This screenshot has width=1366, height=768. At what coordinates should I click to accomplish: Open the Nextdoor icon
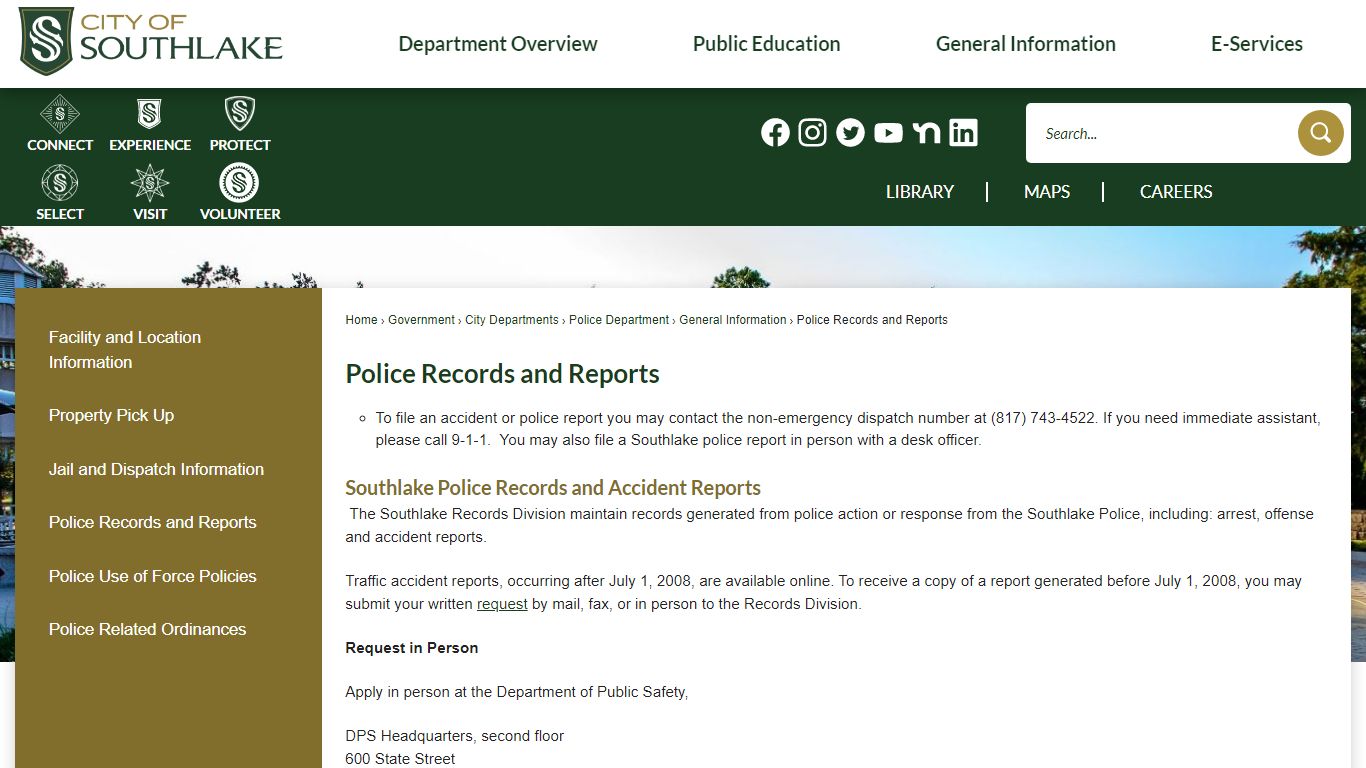926,132
